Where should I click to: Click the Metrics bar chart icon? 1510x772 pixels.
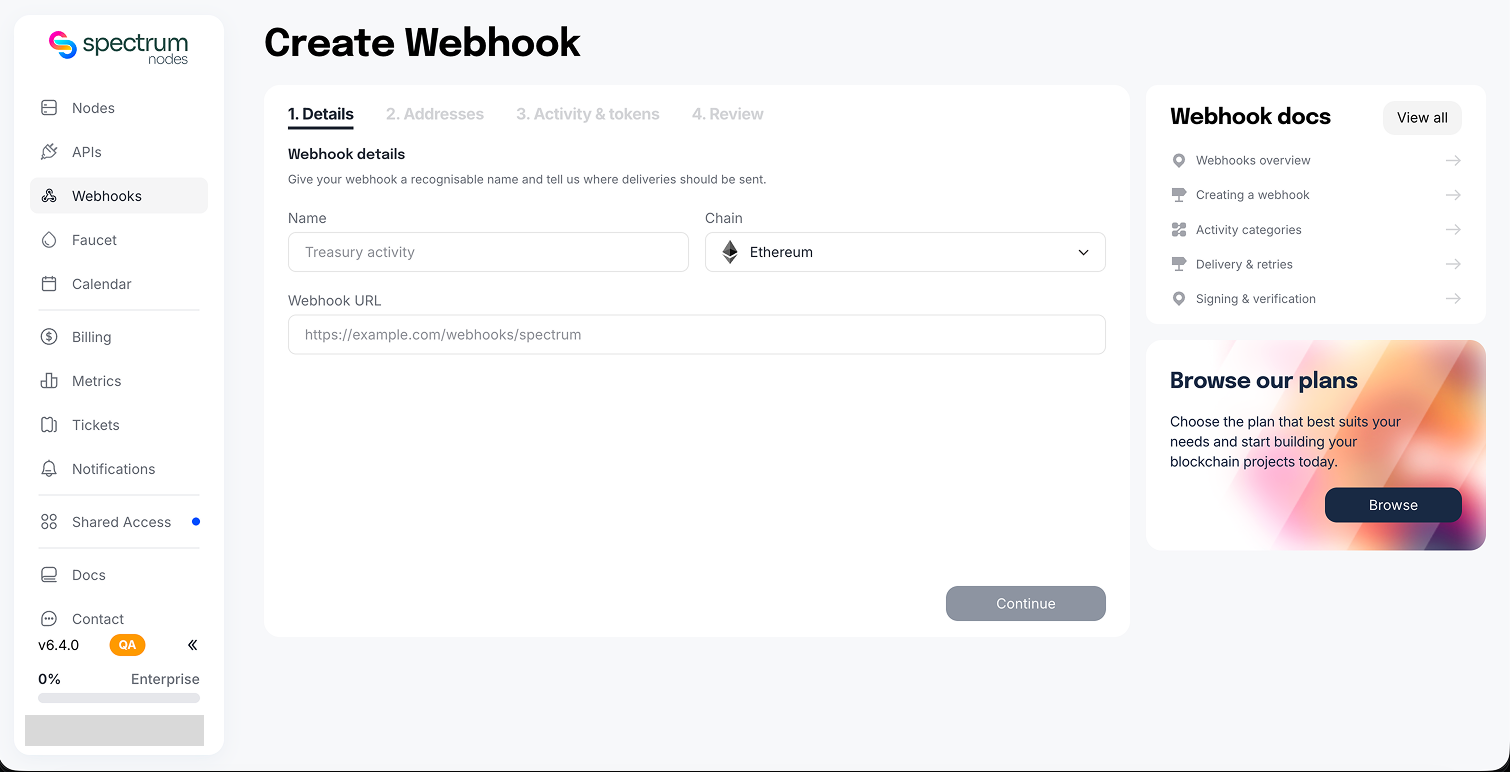click(49, 381)
